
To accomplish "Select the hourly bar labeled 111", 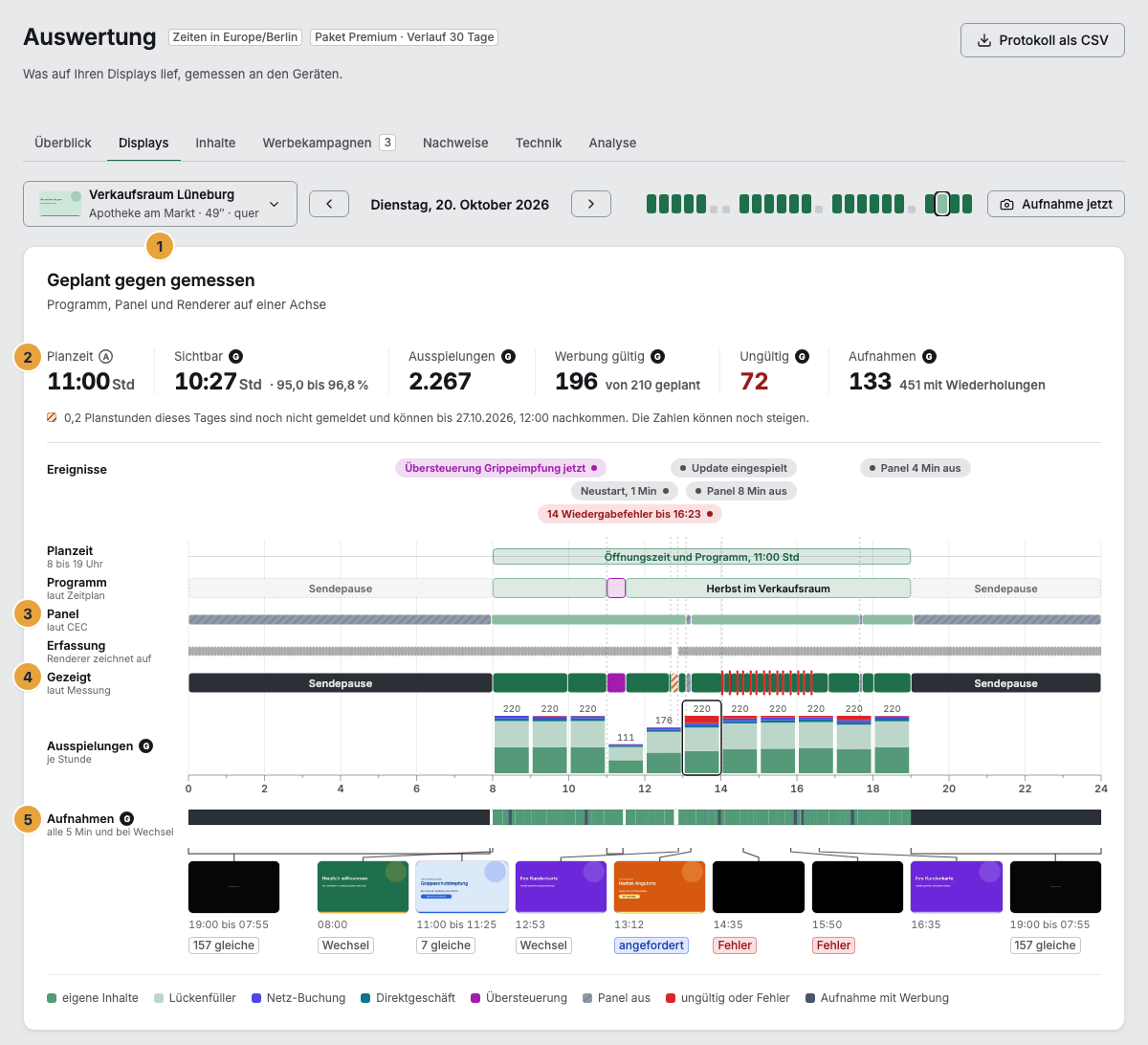I will (626, 759).
